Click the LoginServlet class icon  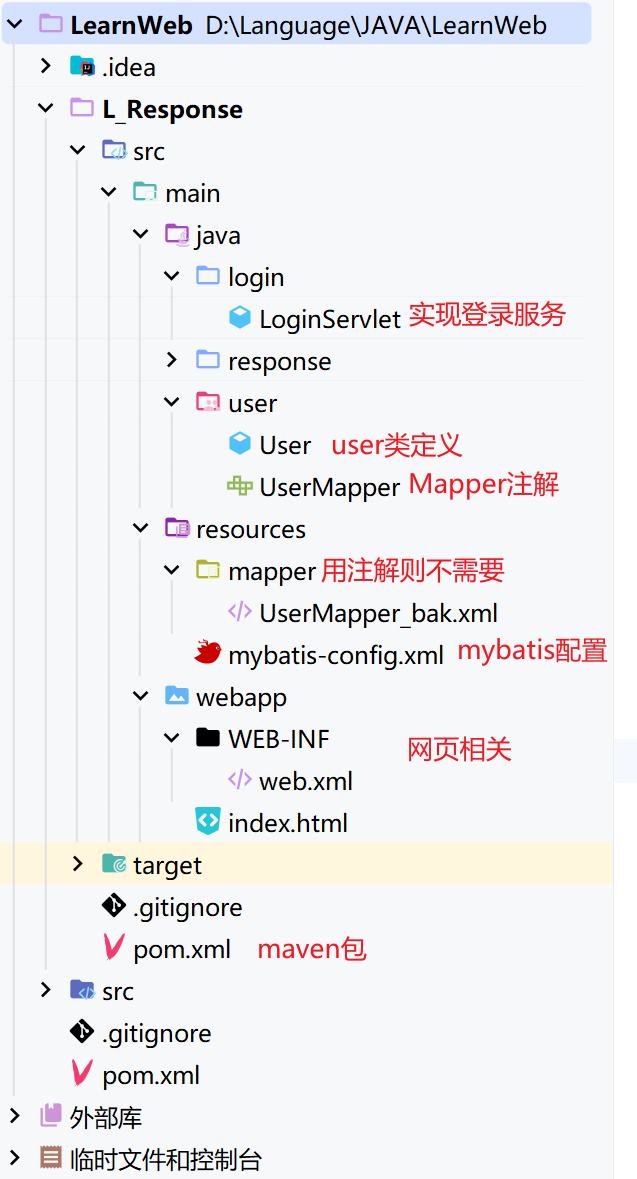pyautogui.click(x=239, y=318)
